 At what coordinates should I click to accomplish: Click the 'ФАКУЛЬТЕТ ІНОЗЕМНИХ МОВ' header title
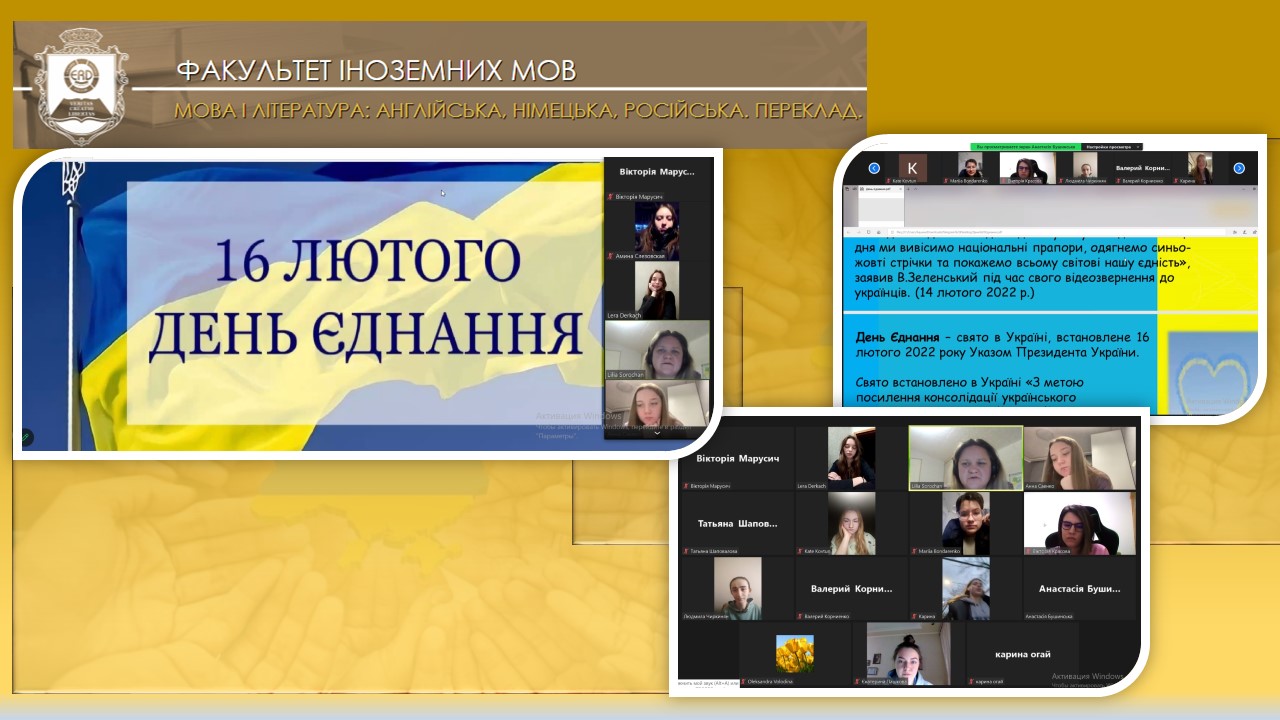376,71
